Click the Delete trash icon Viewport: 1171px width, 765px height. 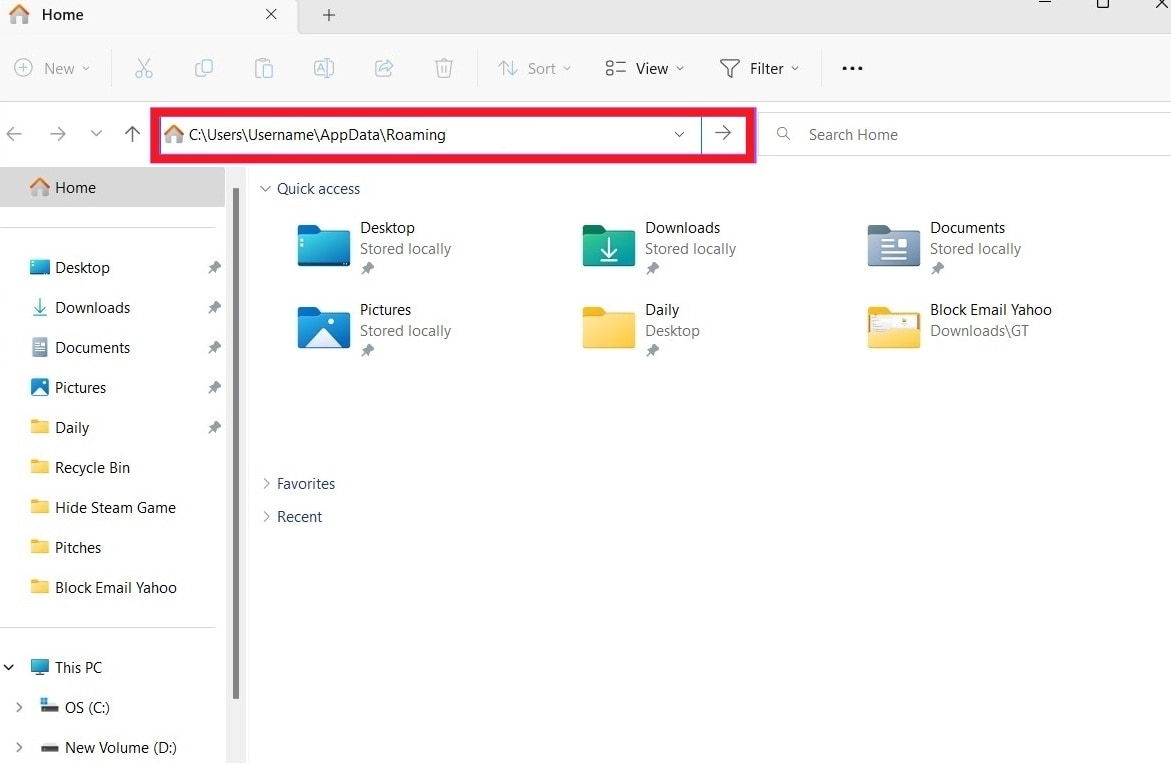444,69
